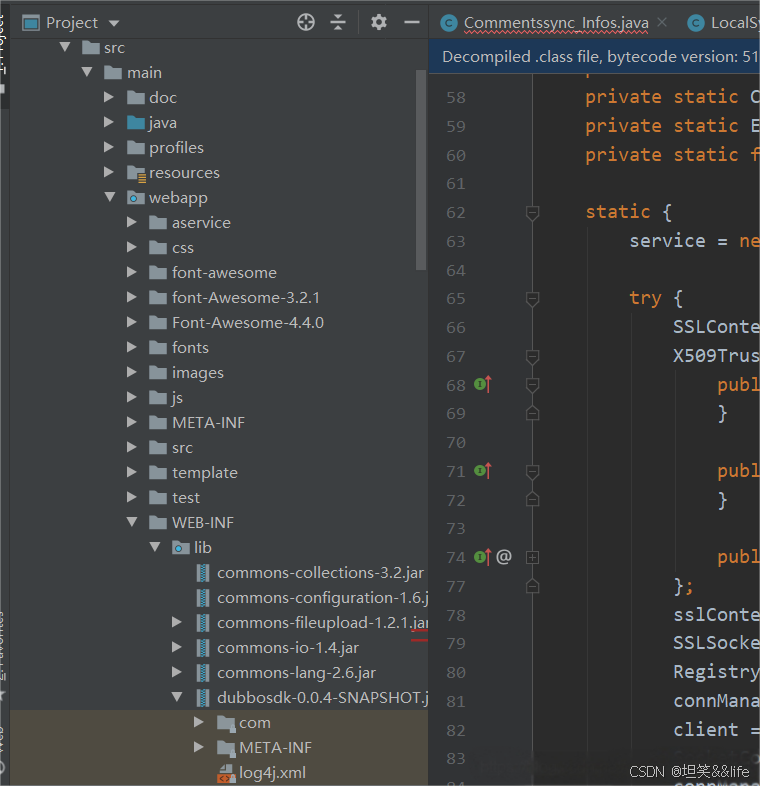
Task: Select the template folder
Action: [x=205, y=473]
